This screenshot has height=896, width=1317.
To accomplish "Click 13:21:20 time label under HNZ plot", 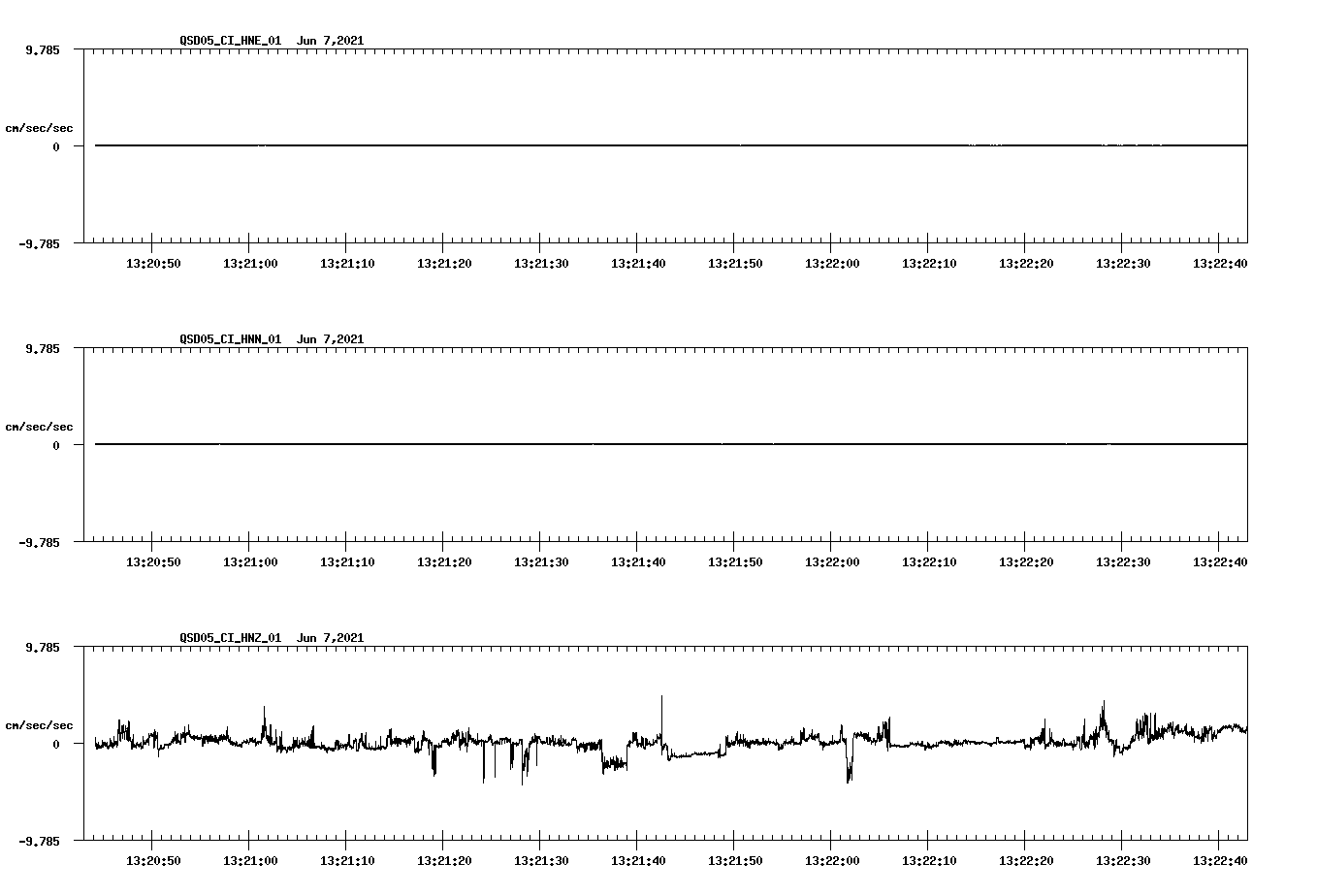I will pos(444,861).
